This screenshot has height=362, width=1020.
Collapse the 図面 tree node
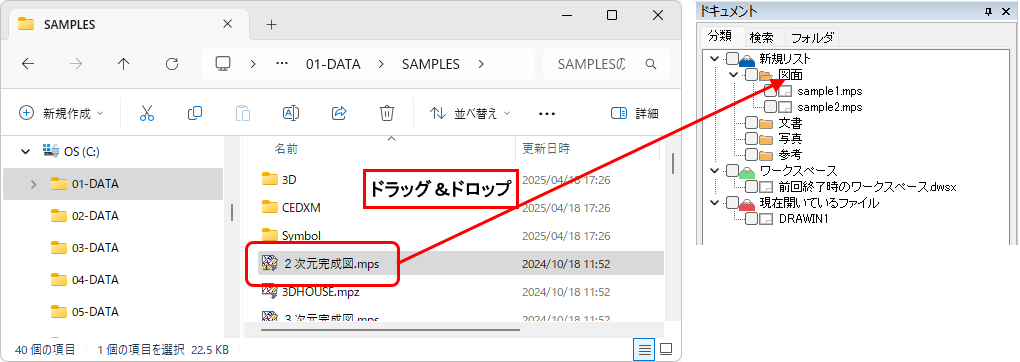click(x=734, y=76)
